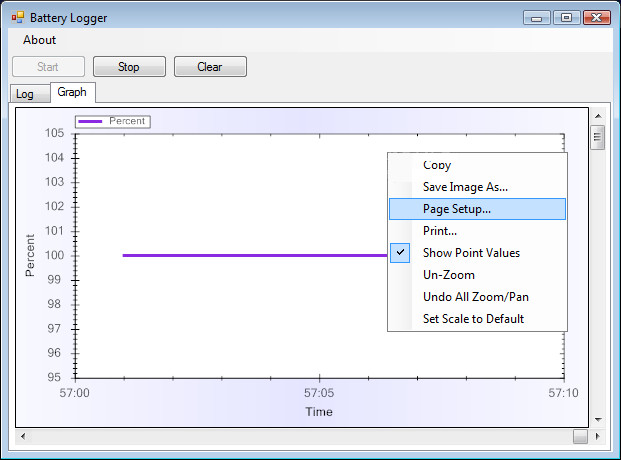Click the Clear button
Viewport: 621px width, 460px height.
210,67
